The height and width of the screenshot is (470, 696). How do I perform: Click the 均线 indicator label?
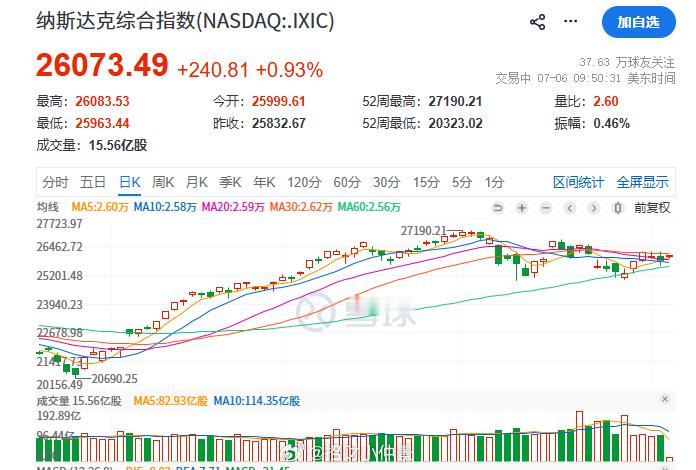pos(47,207)
